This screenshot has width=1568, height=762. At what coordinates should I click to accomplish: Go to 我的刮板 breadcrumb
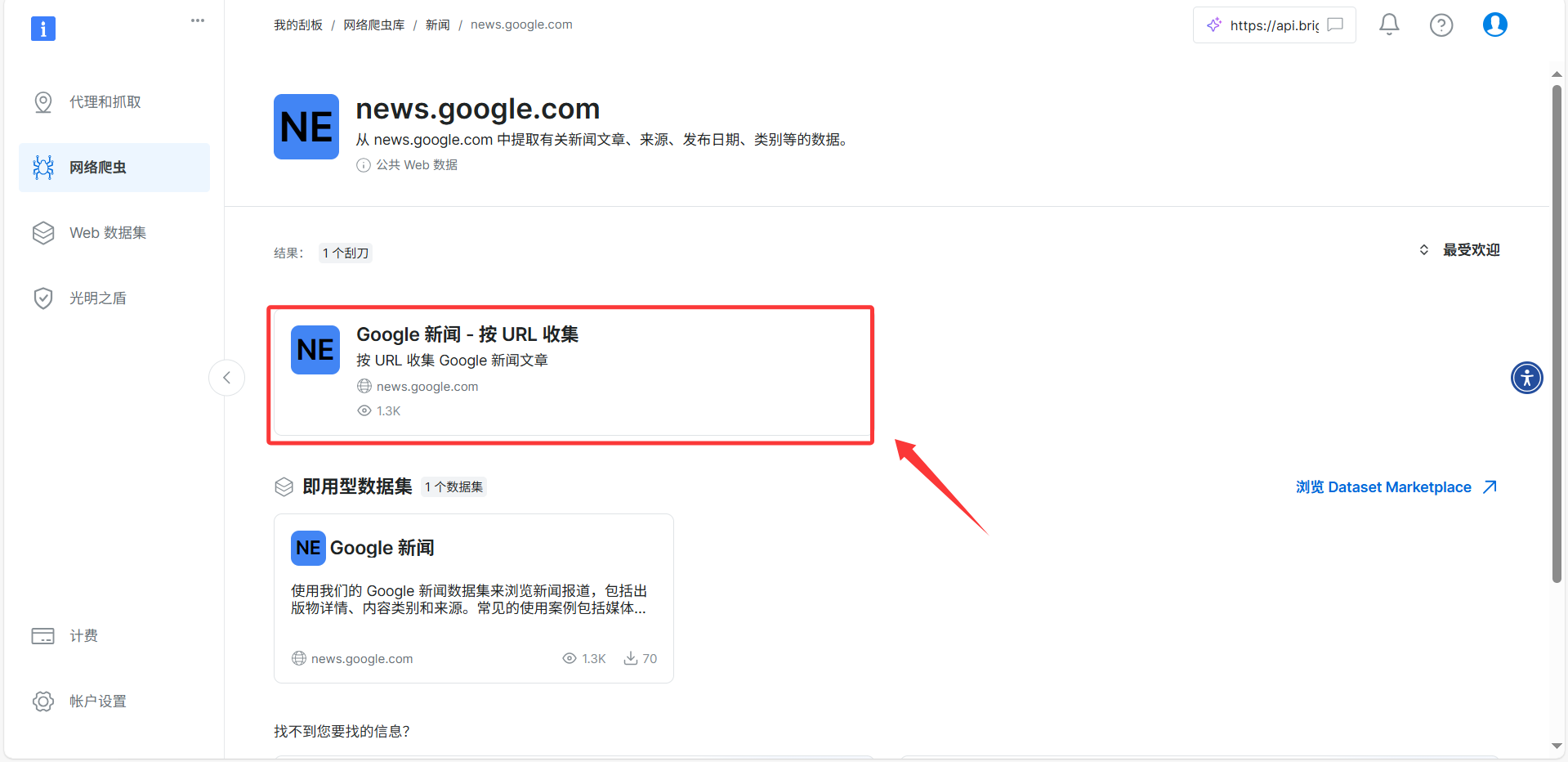click(x=298, y=25)
